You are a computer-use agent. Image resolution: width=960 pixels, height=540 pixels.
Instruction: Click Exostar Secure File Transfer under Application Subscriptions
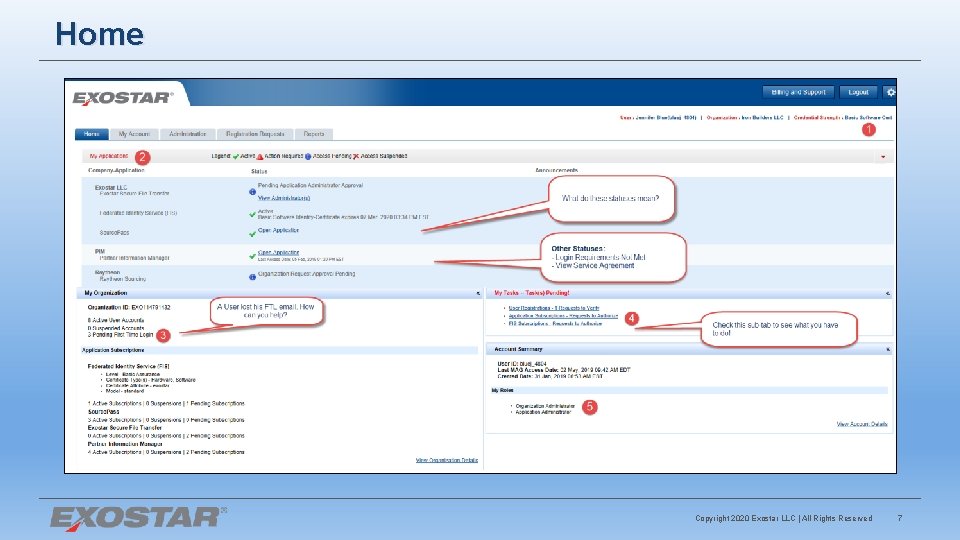[x=124, y=428]
